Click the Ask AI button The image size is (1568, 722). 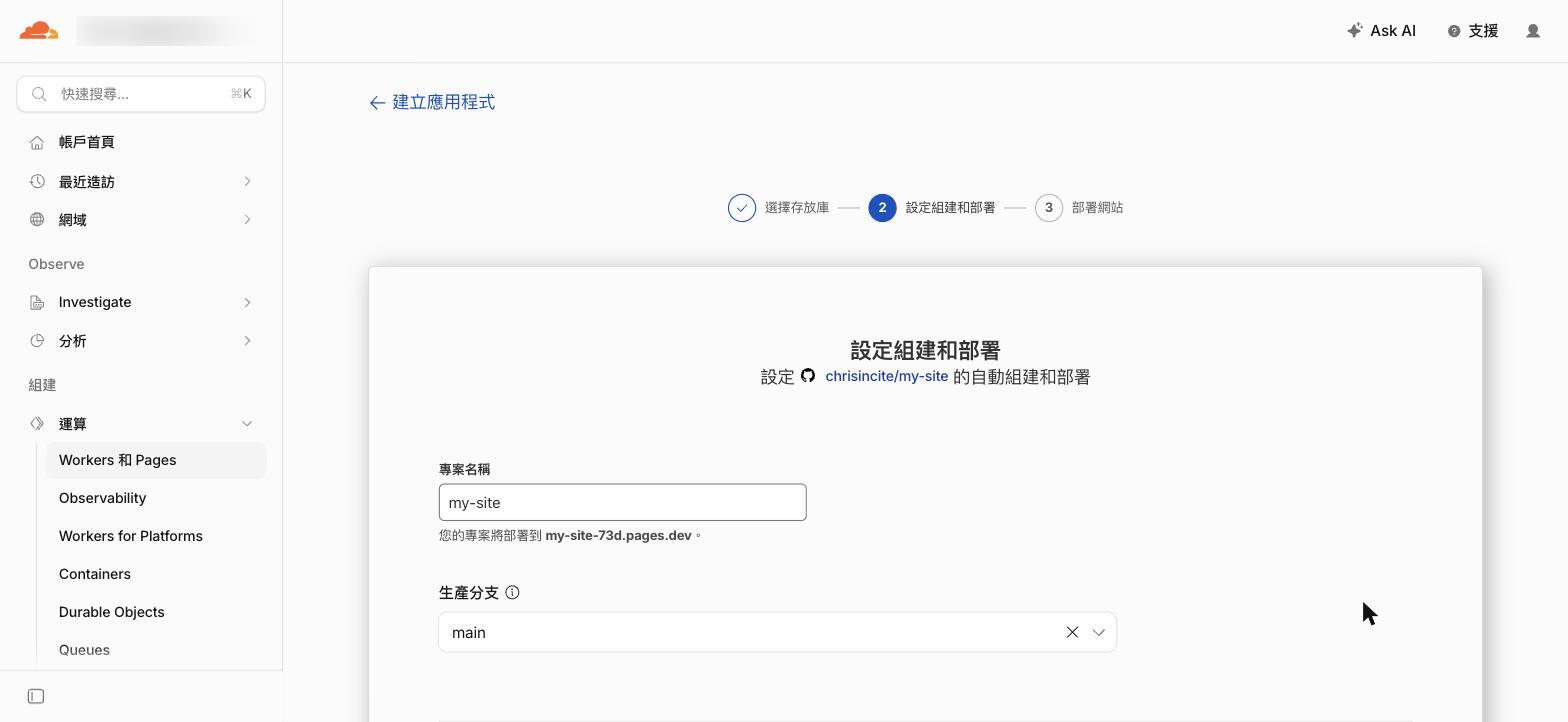point(1381,31)
